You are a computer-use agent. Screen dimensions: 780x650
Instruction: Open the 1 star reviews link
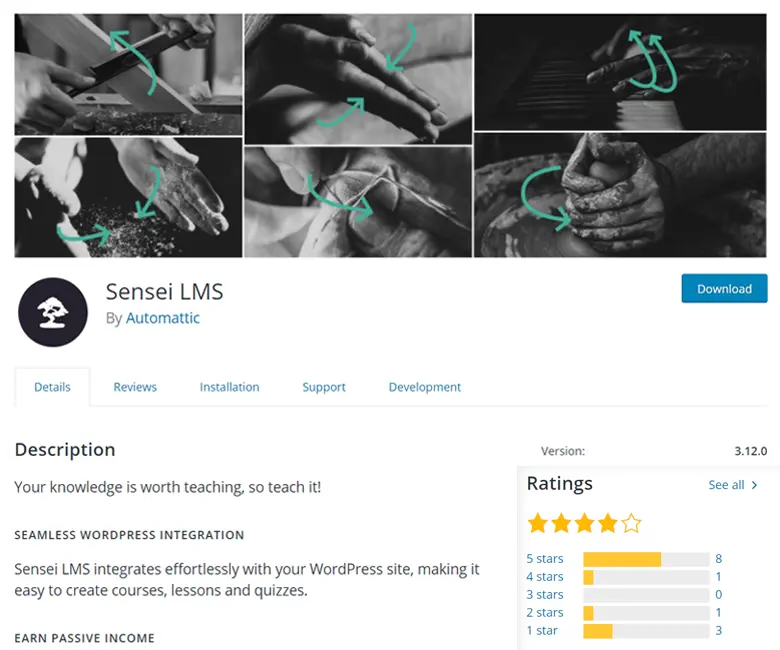[x=542, y=630]
